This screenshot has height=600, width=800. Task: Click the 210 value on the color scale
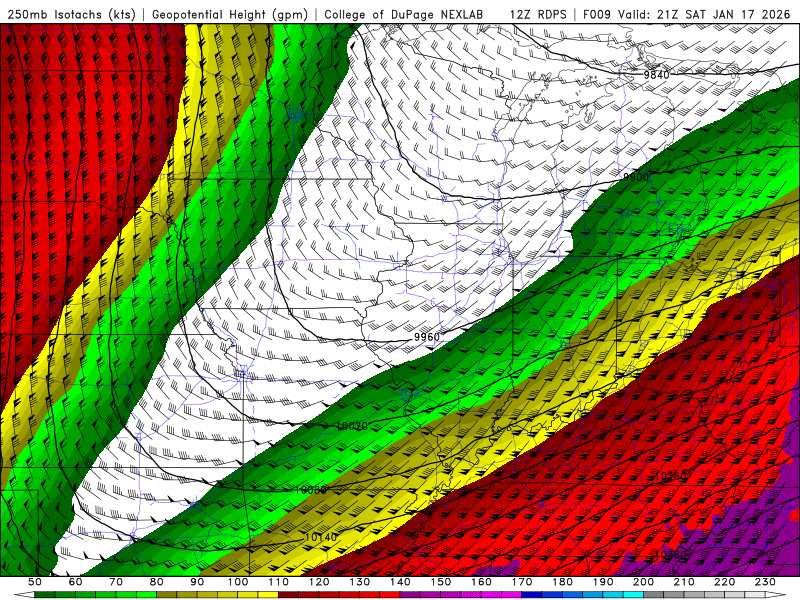pos(684,582)
